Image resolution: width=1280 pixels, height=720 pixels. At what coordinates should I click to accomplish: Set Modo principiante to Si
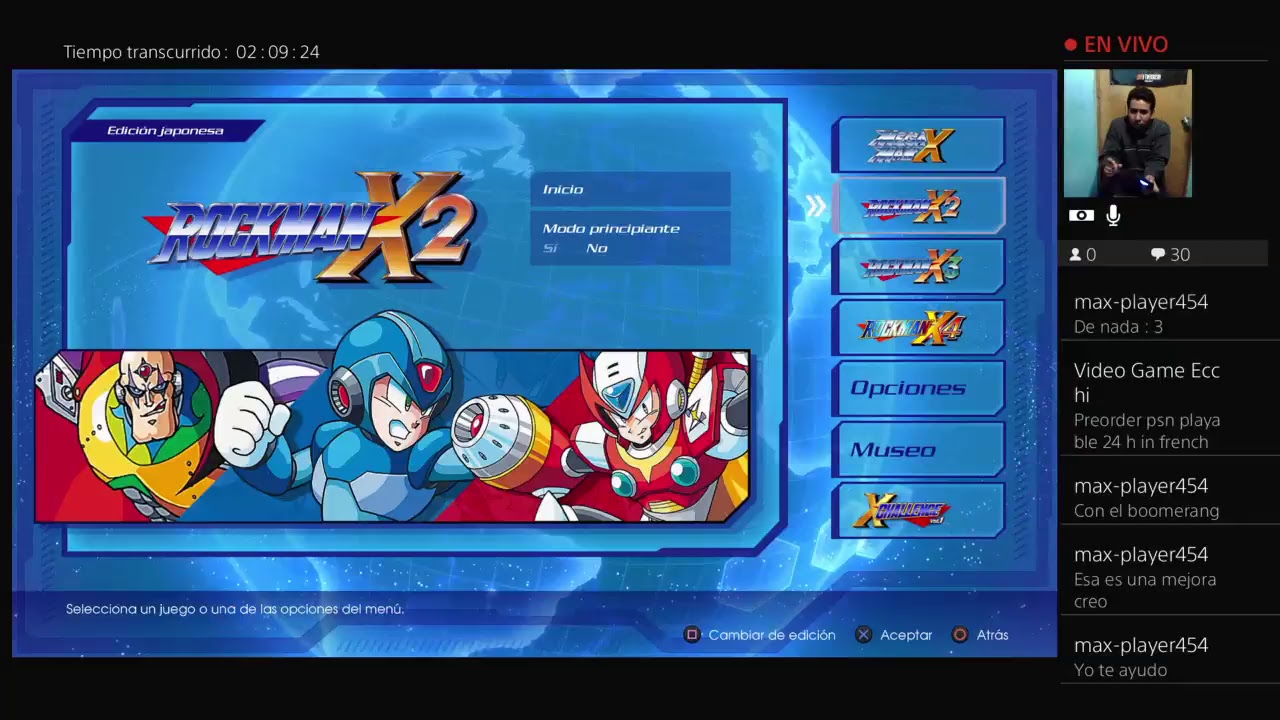(x=550, y=248)
